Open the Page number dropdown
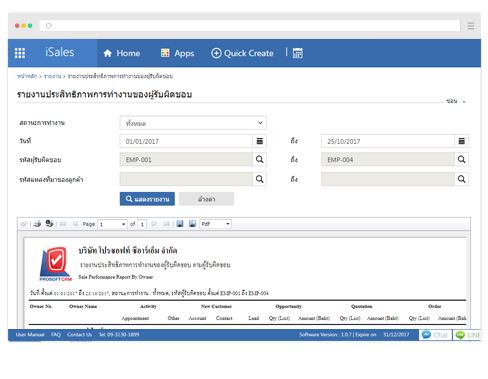Screen dimensions: 488x379 (x=113, y=224)
